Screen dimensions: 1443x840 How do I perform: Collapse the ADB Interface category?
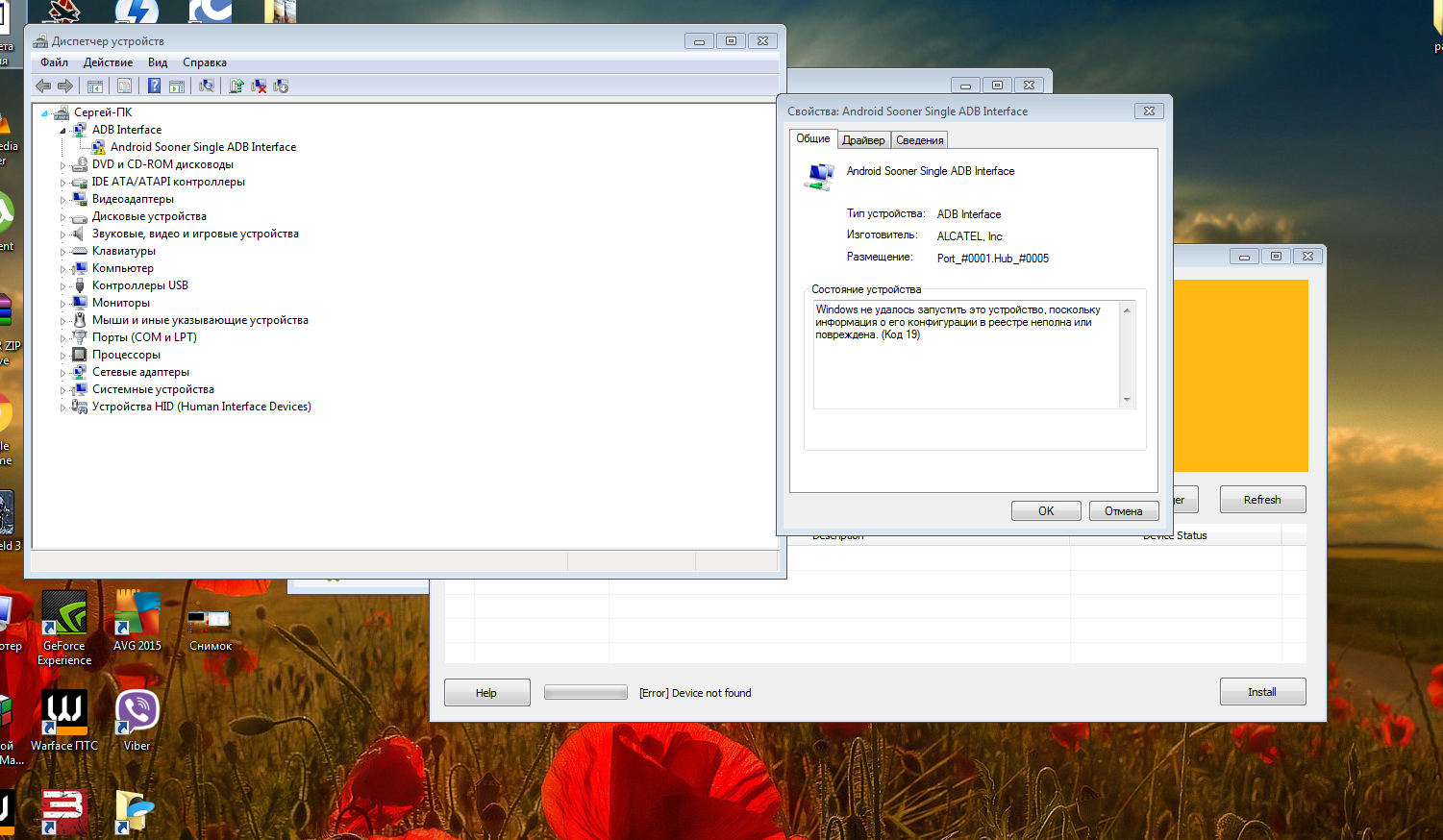point(63,130)
